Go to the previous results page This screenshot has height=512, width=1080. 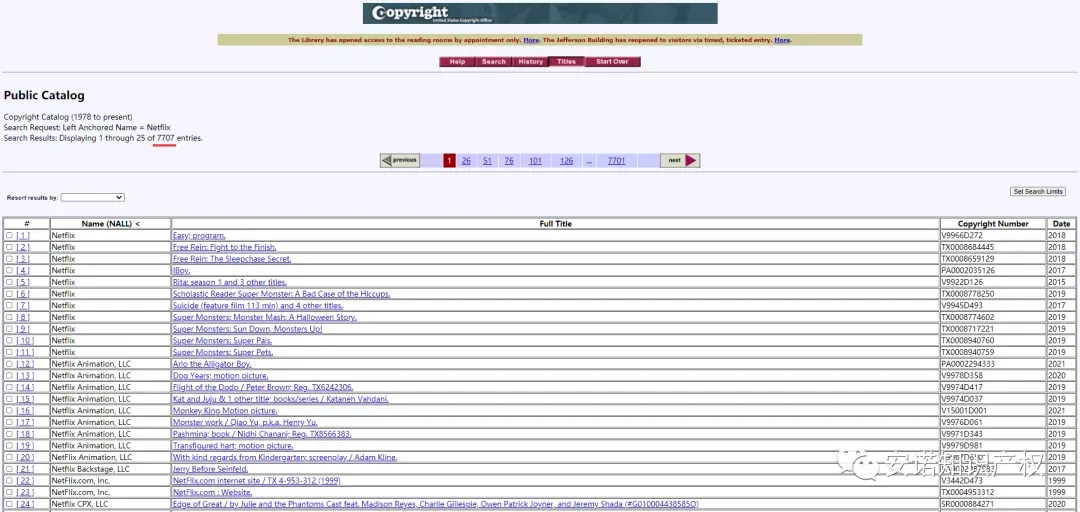(x=399, y=161)
